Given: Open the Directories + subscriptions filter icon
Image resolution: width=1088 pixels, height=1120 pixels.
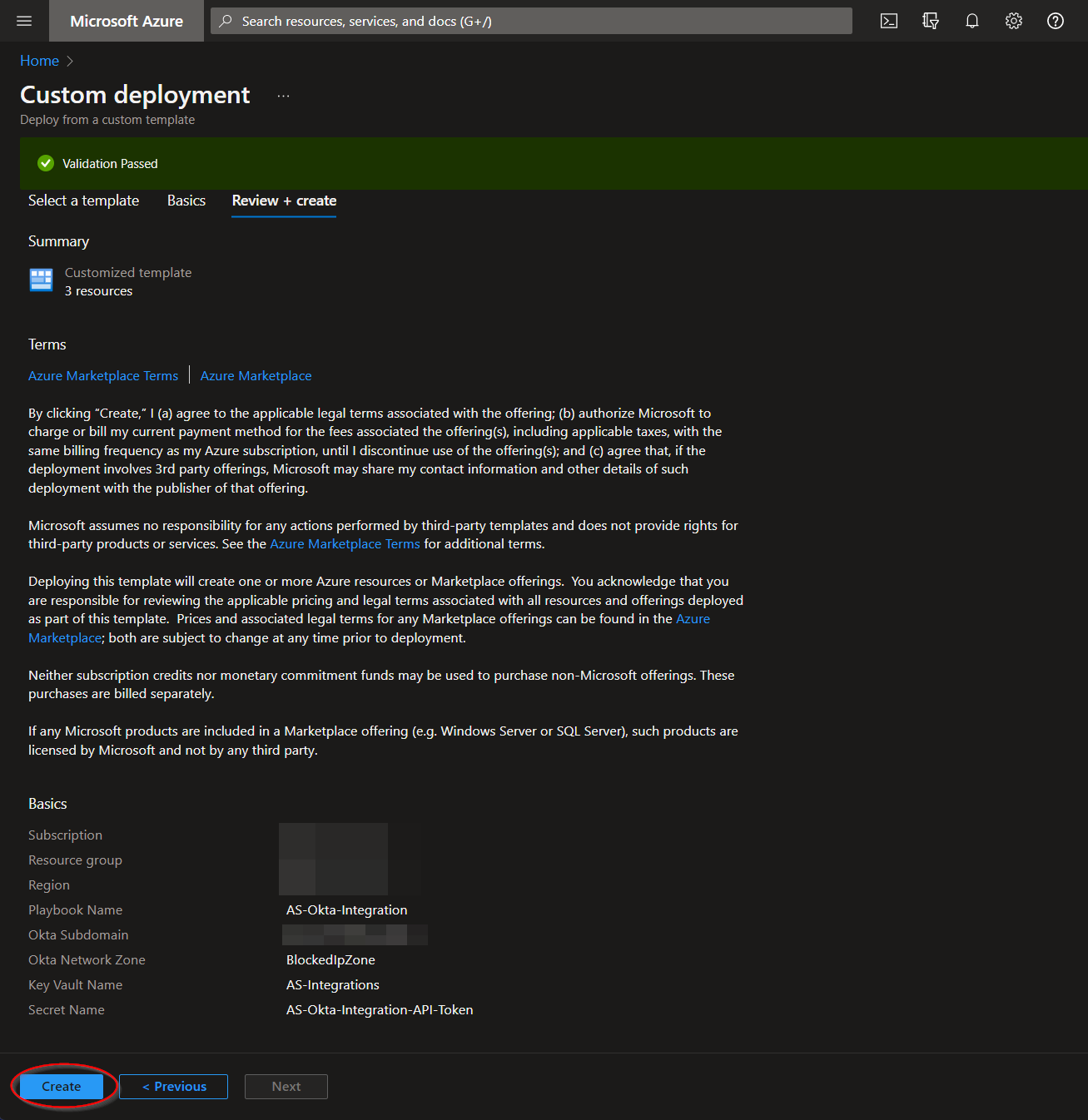Looking at the screenshot, I should pos(931,21).
